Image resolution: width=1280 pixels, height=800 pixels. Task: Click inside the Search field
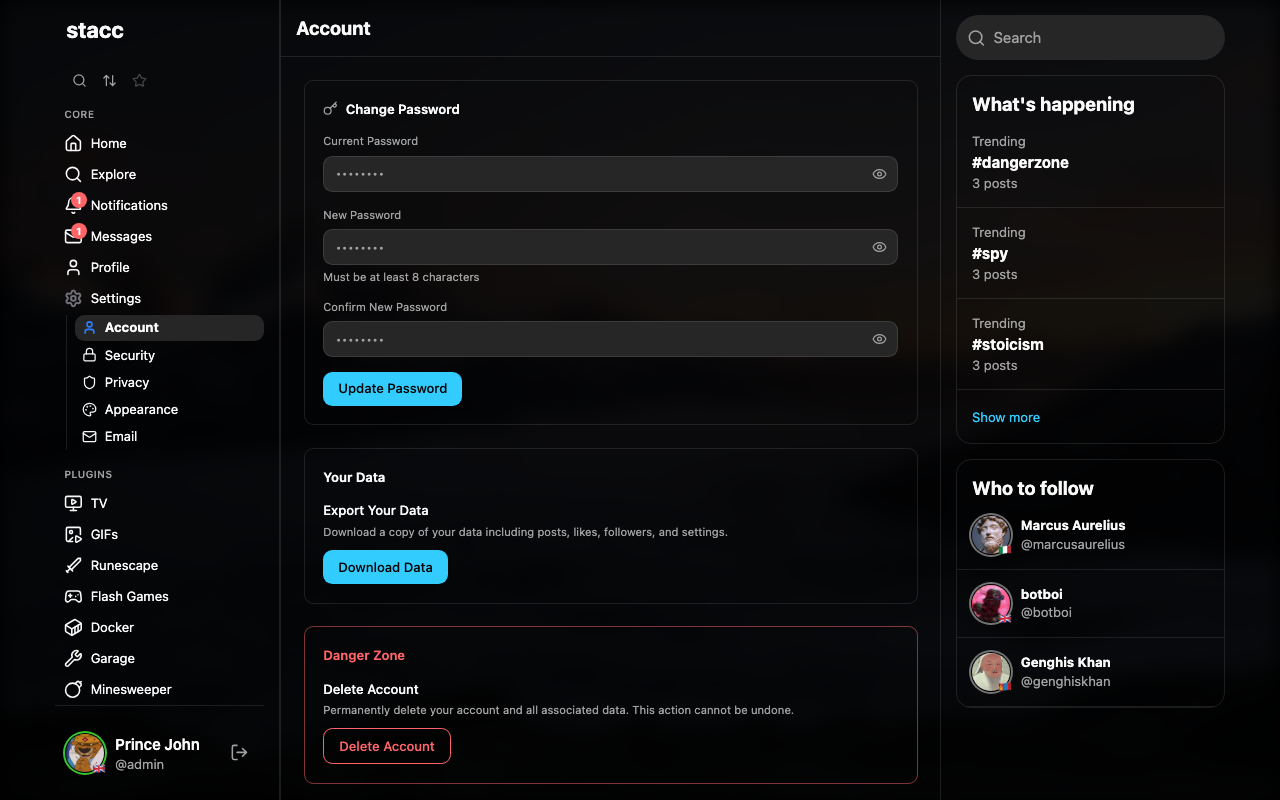click(1089, 37)
